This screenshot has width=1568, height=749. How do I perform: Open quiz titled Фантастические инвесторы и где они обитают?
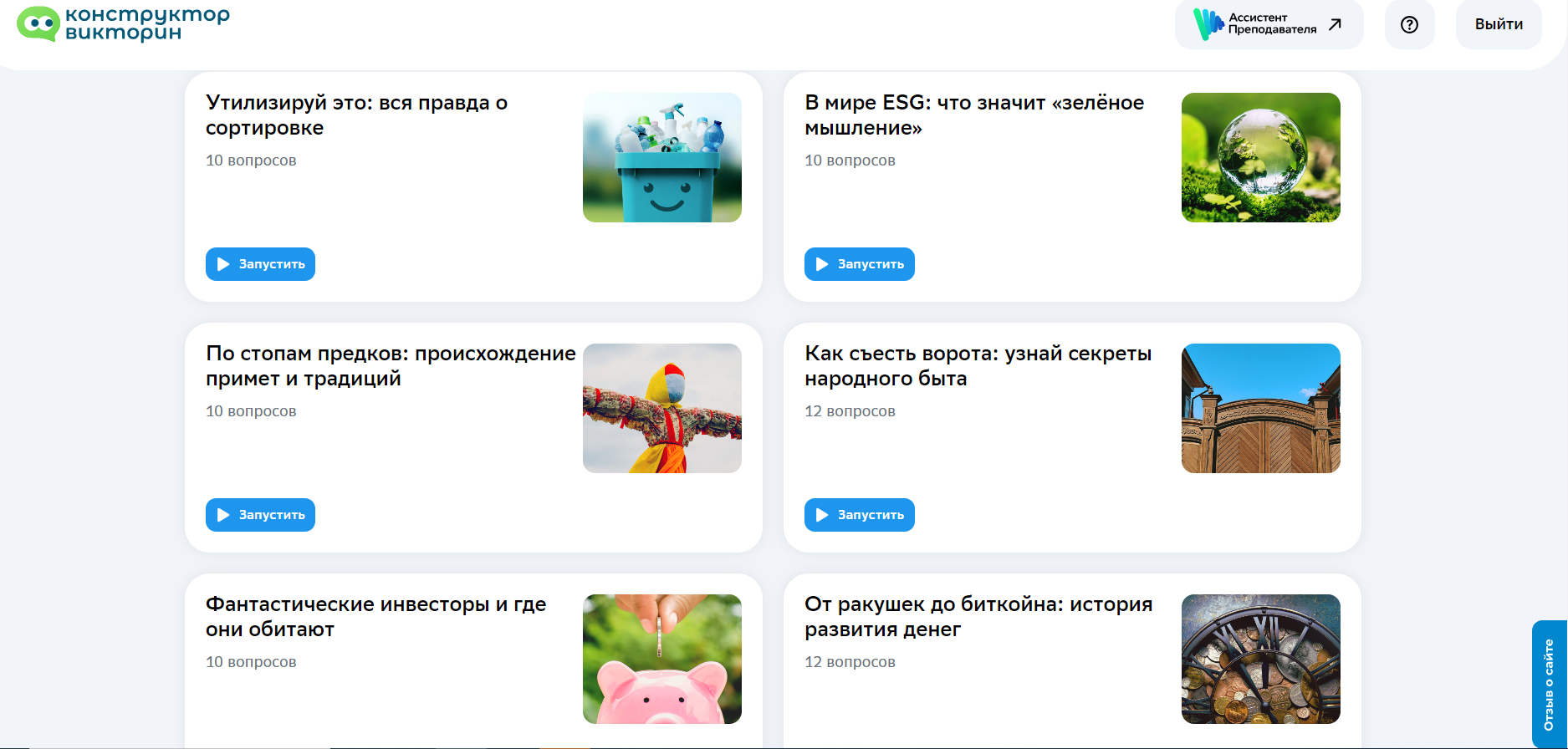(375, 617)
